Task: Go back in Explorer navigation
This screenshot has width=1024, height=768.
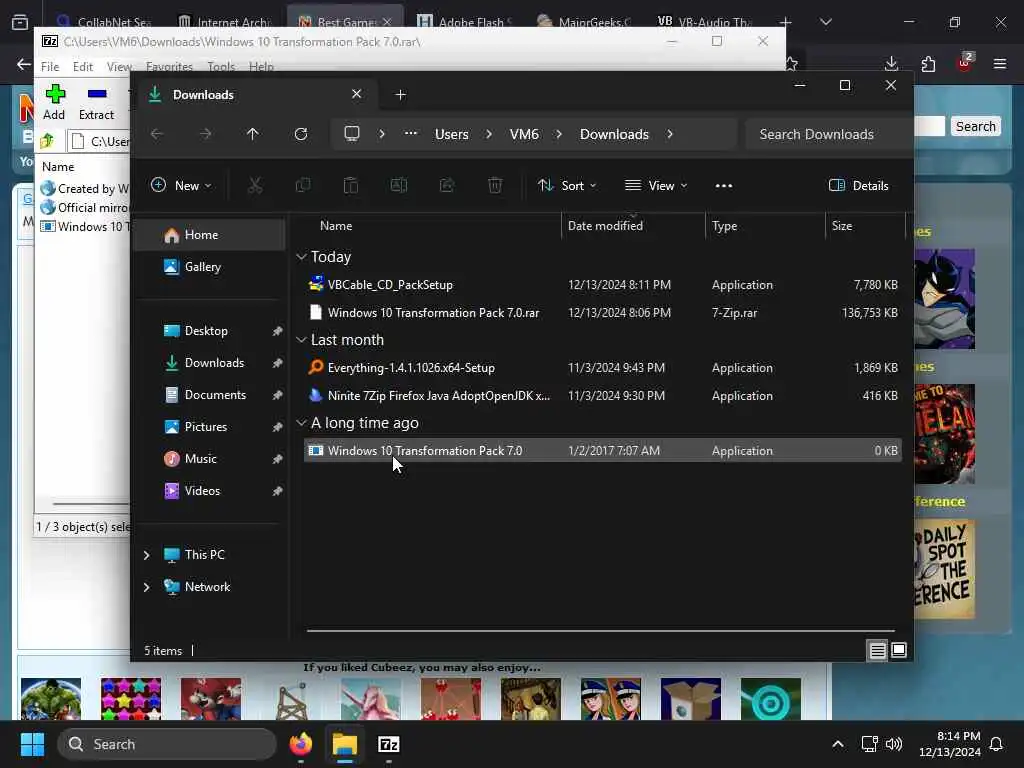Action: click(157, 134)
